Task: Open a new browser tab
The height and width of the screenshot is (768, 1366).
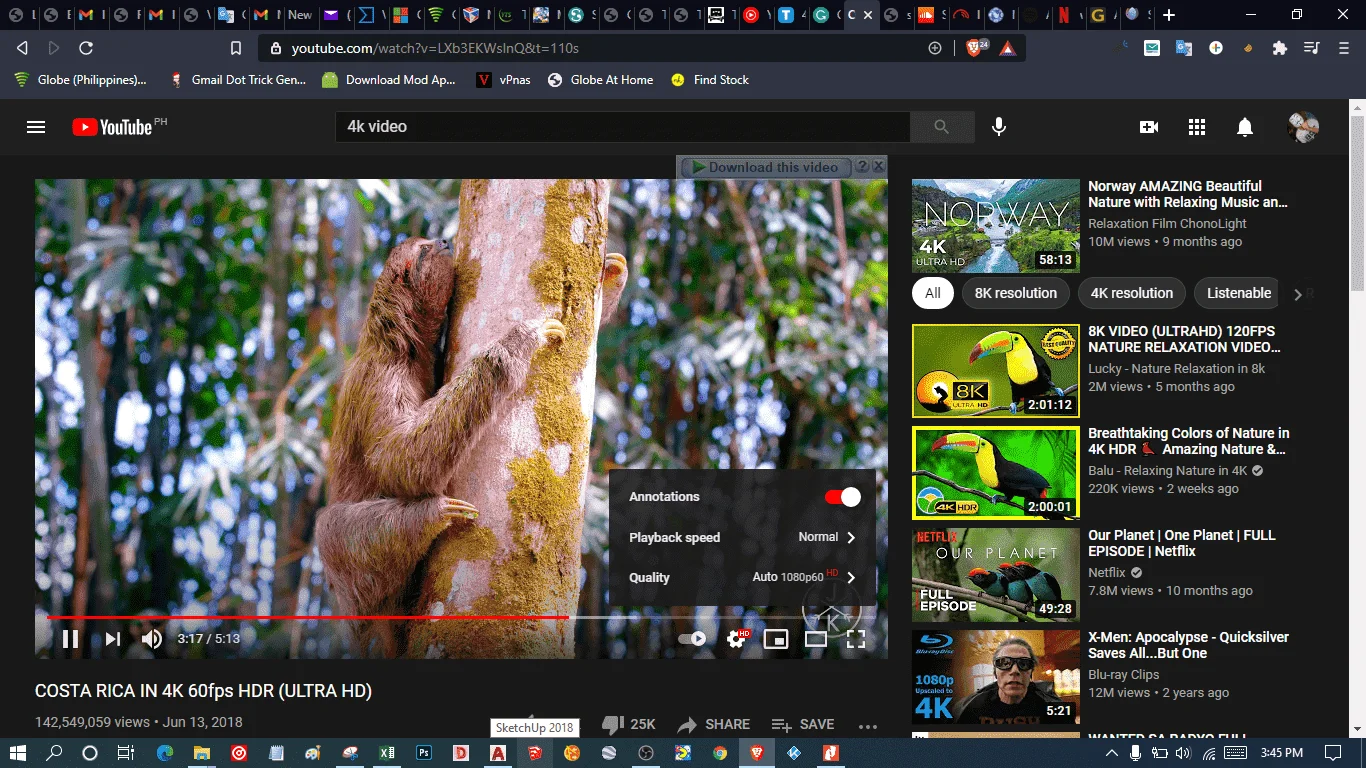Action: click(x=1169, y=15)
